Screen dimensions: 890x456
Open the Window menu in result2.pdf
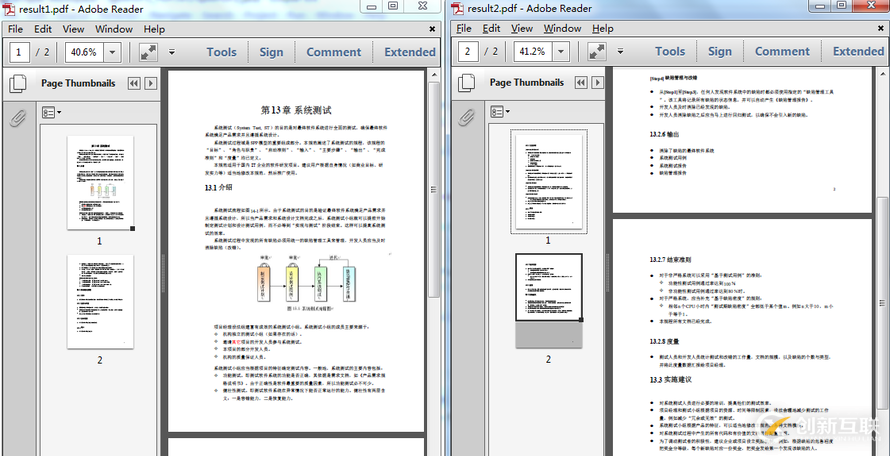tap(562, 29)
